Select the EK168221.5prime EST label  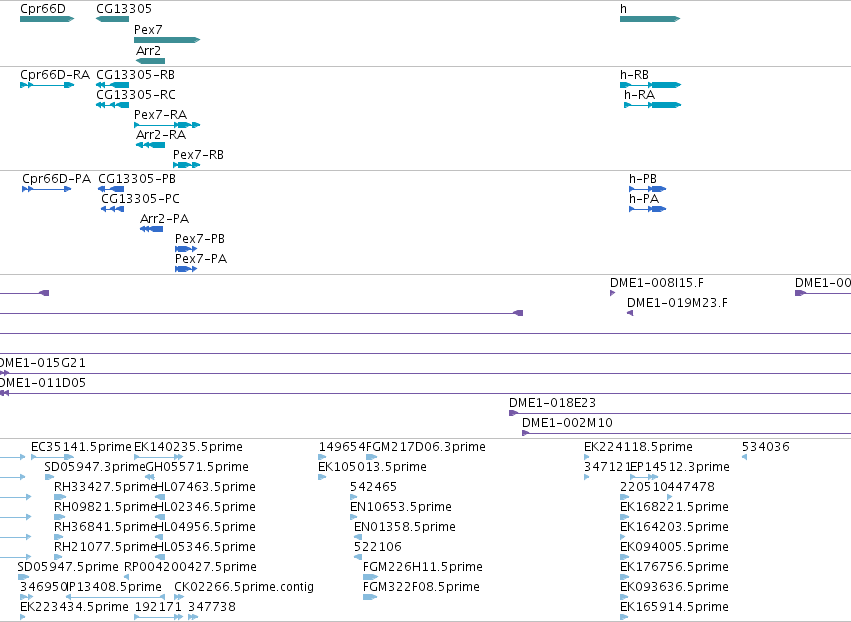point(674,507)
